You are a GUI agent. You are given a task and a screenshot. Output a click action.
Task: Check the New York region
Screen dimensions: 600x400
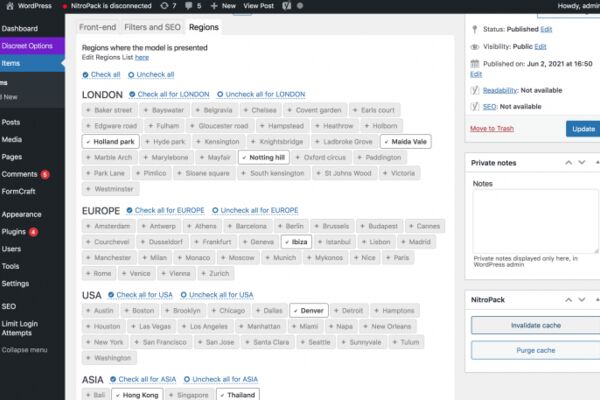point(105,342)
